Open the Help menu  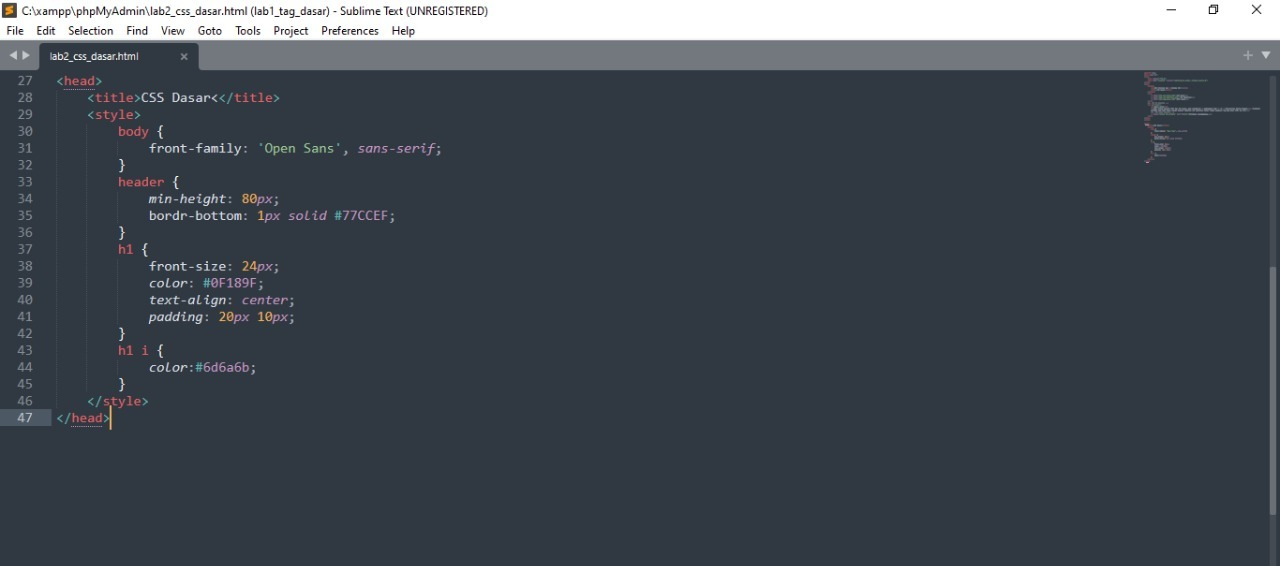click(x=403, y=31)
